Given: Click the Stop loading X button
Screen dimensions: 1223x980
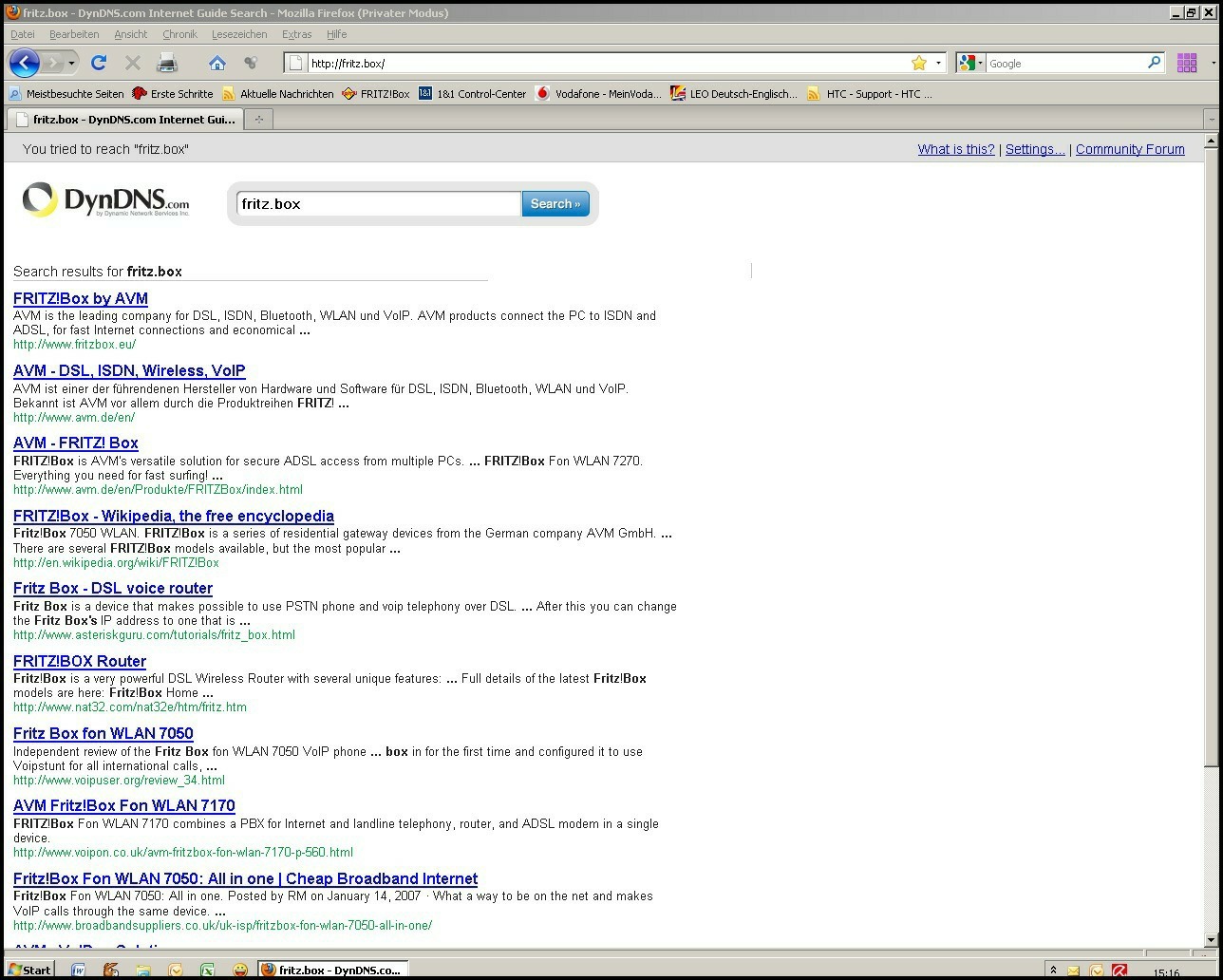Looking at the screenshot, I should 133,64.
